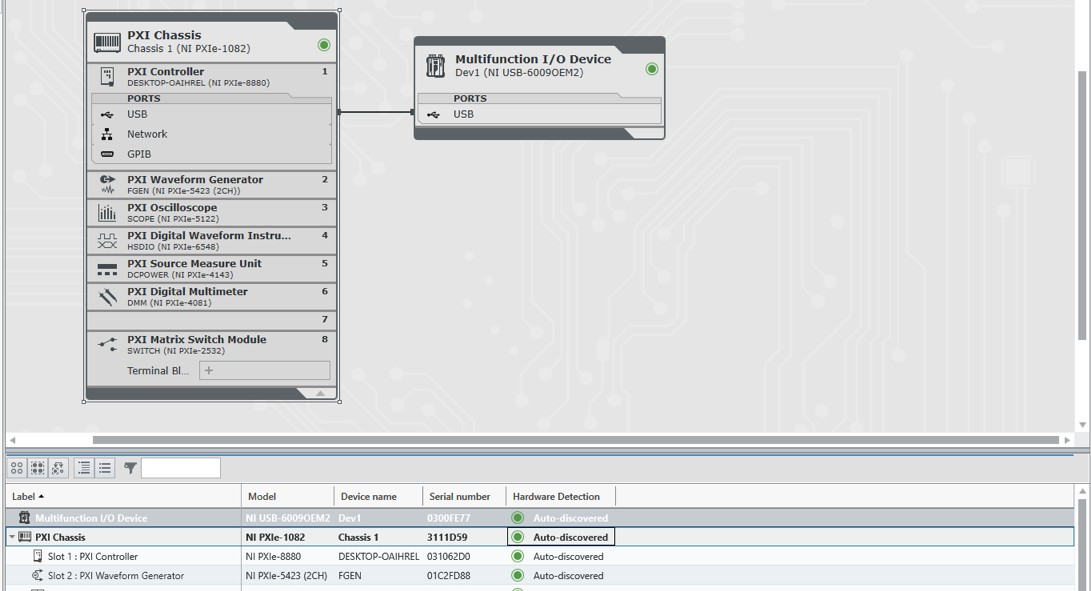Click the select-all grouped circles toolbar icon
The width and height of the screenshot is (1091, 591).
click(38, 468)
